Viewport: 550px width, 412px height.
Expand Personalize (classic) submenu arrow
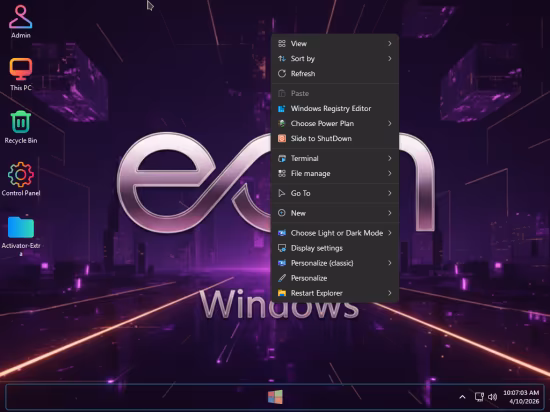coord(390,263)
